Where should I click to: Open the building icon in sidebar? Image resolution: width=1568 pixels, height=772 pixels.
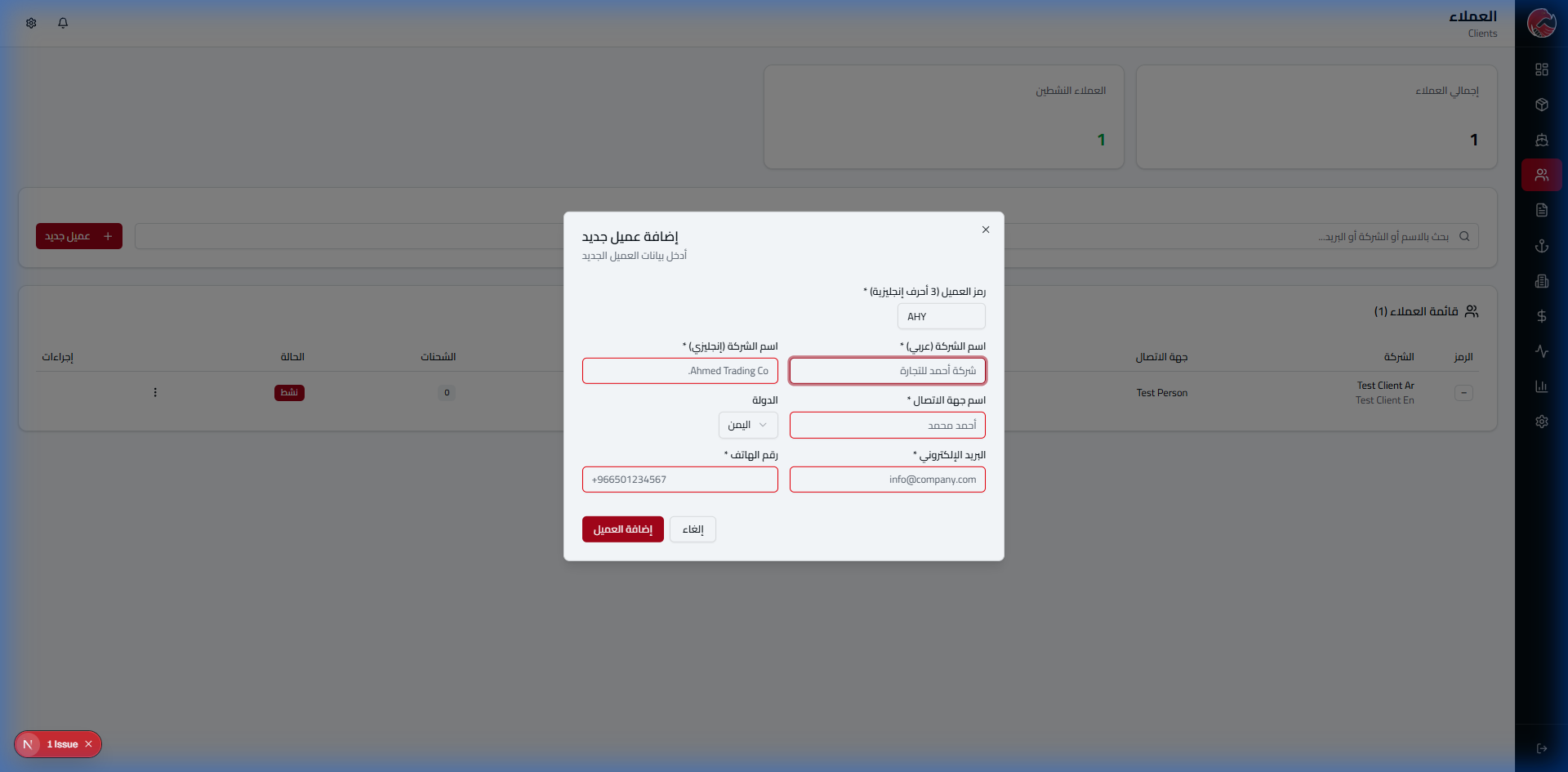click(1541, 281)
